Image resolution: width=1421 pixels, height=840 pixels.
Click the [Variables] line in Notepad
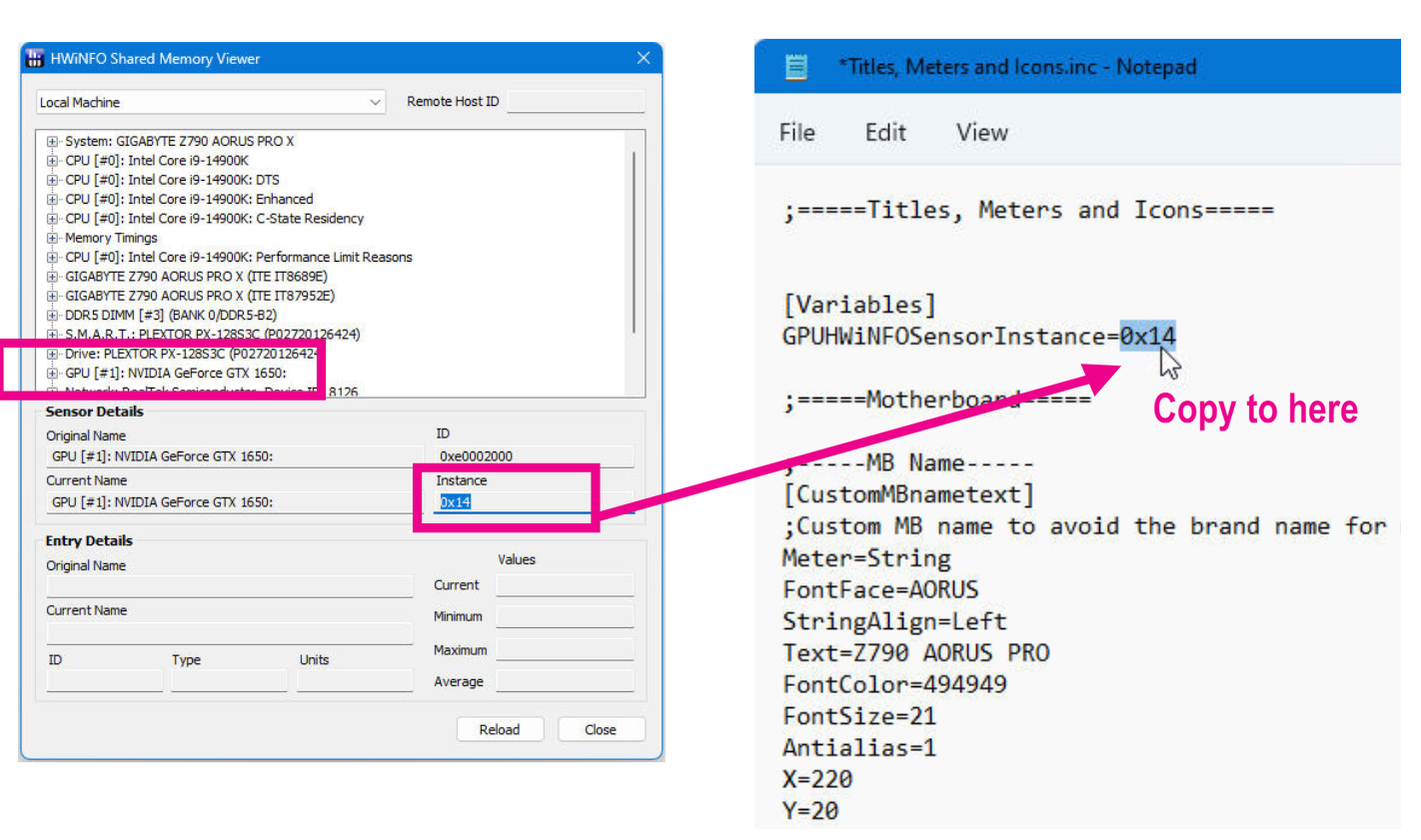tap(859, 305)
